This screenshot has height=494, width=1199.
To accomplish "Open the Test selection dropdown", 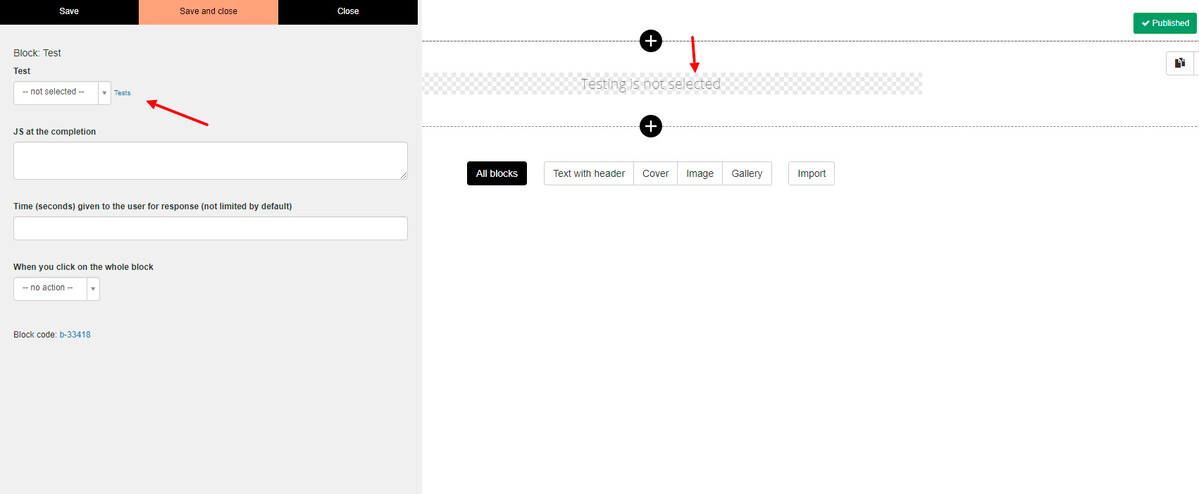I will (62, 93).
